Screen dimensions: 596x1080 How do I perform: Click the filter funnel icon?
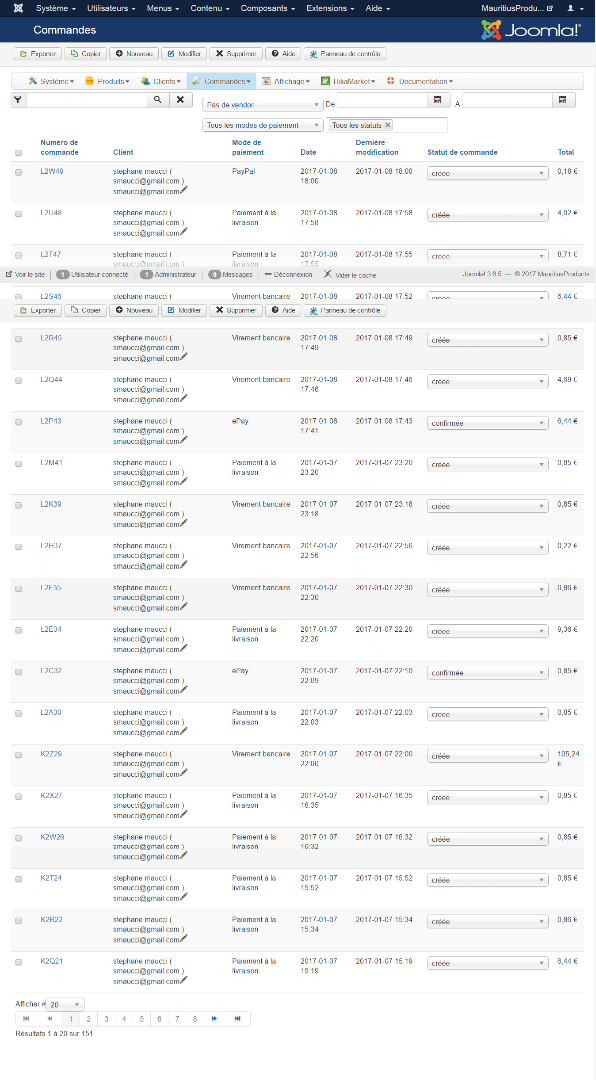point(18,100)
